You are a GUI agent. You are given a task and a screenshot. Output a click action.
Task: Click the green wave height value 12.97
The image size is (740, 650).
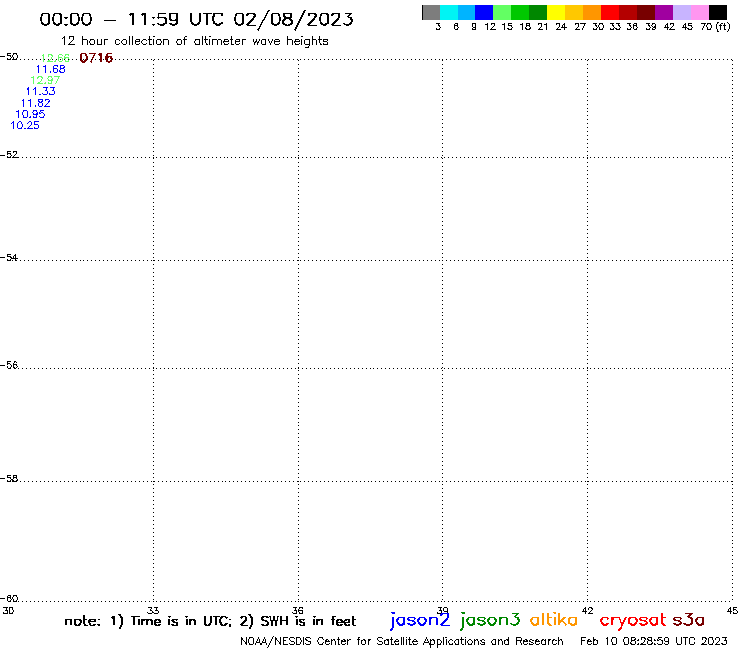point(45,80)
